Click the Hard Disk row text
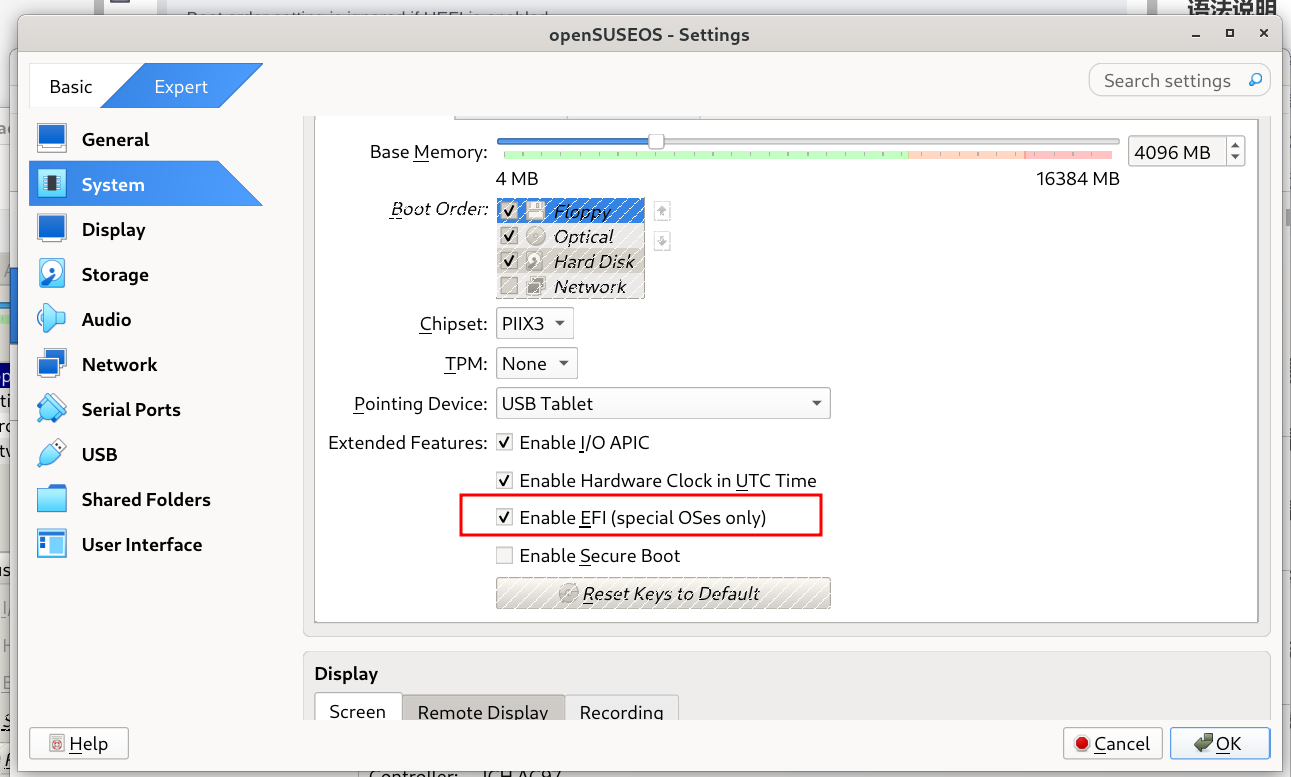This screenshot has height=777, width=1291. tap(595, 261)
